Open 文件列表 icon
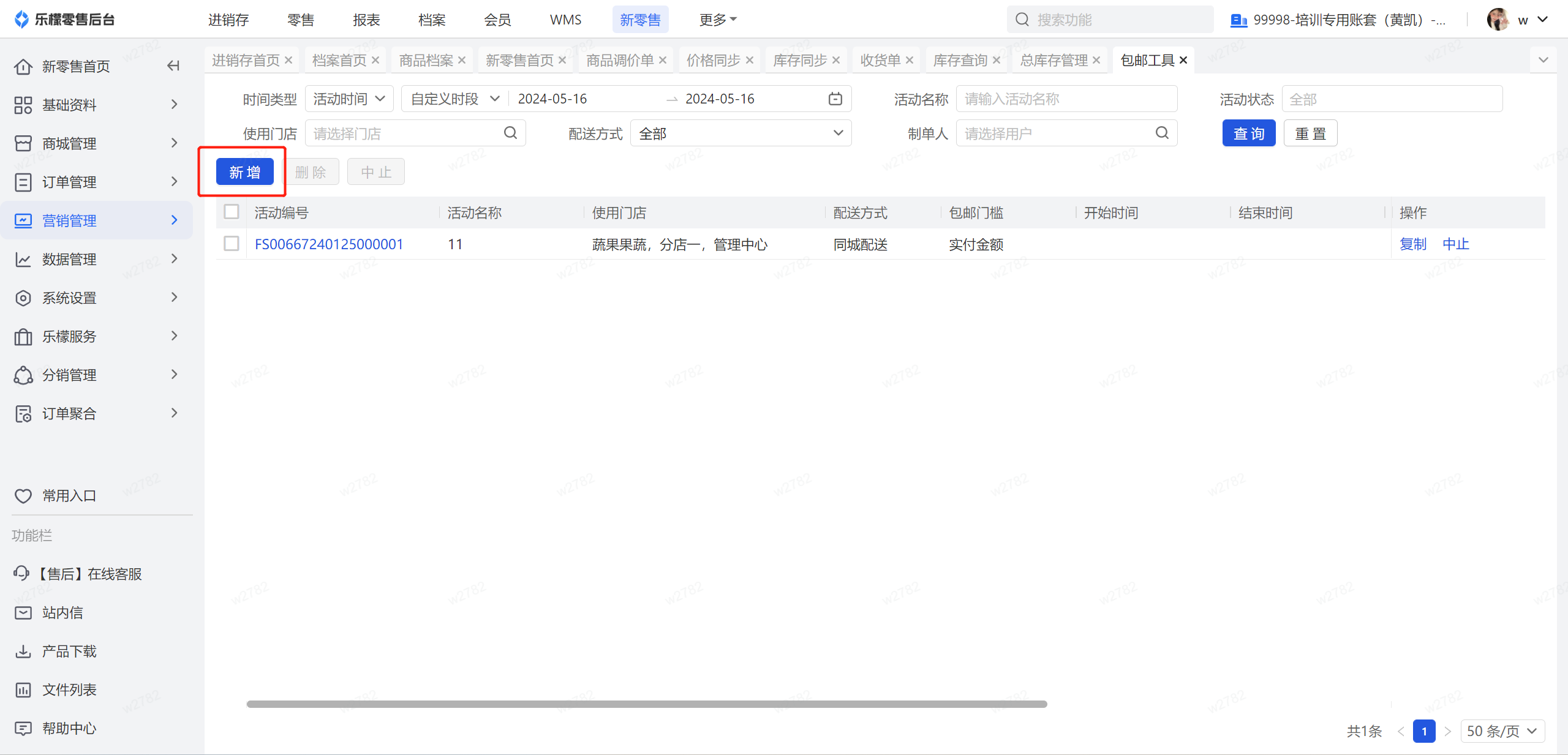1568x755 pixels. (x=23, y=689)
